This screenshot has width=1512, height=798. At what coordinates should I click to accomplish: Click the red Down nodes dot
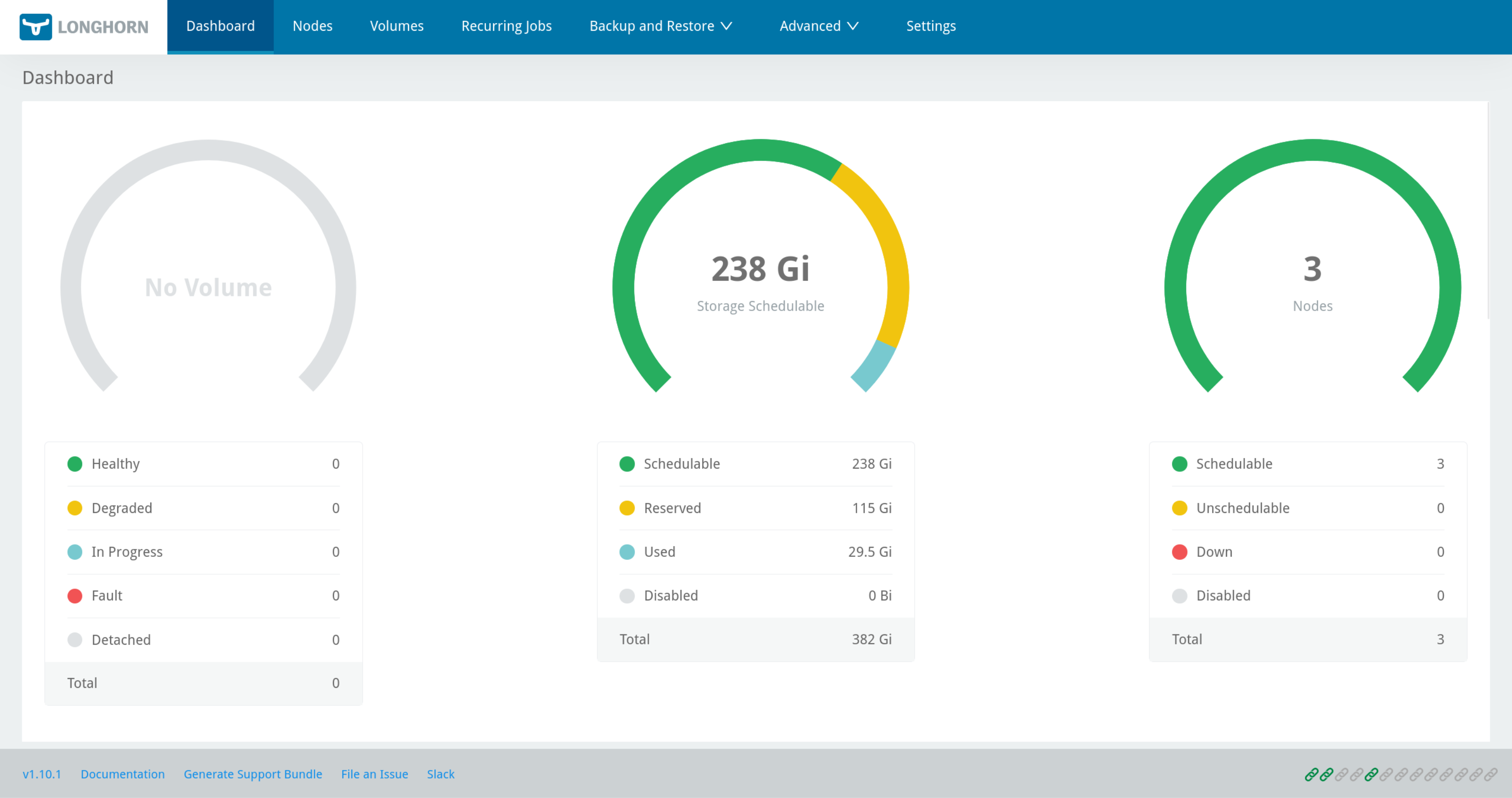coord(1179,552)
